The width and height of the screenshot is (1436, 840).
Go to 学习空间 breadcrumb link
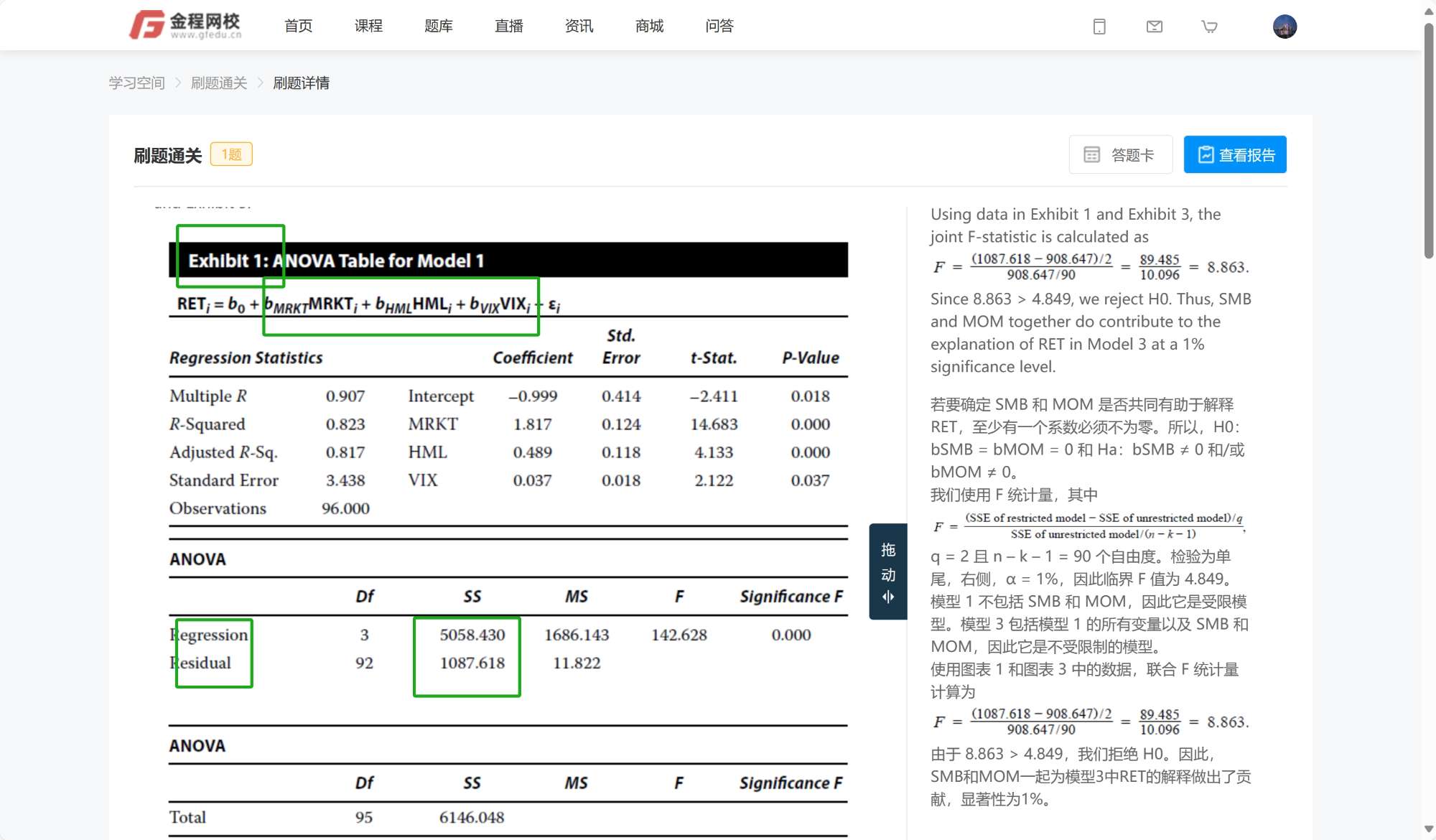click(136, 83)
